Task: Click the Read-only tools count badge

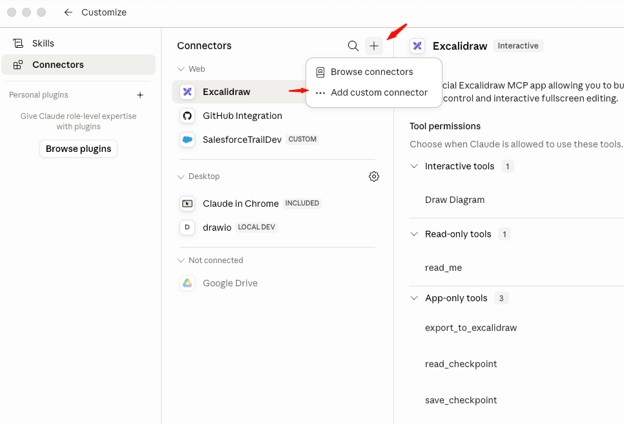Action: (x=504, y=234)
